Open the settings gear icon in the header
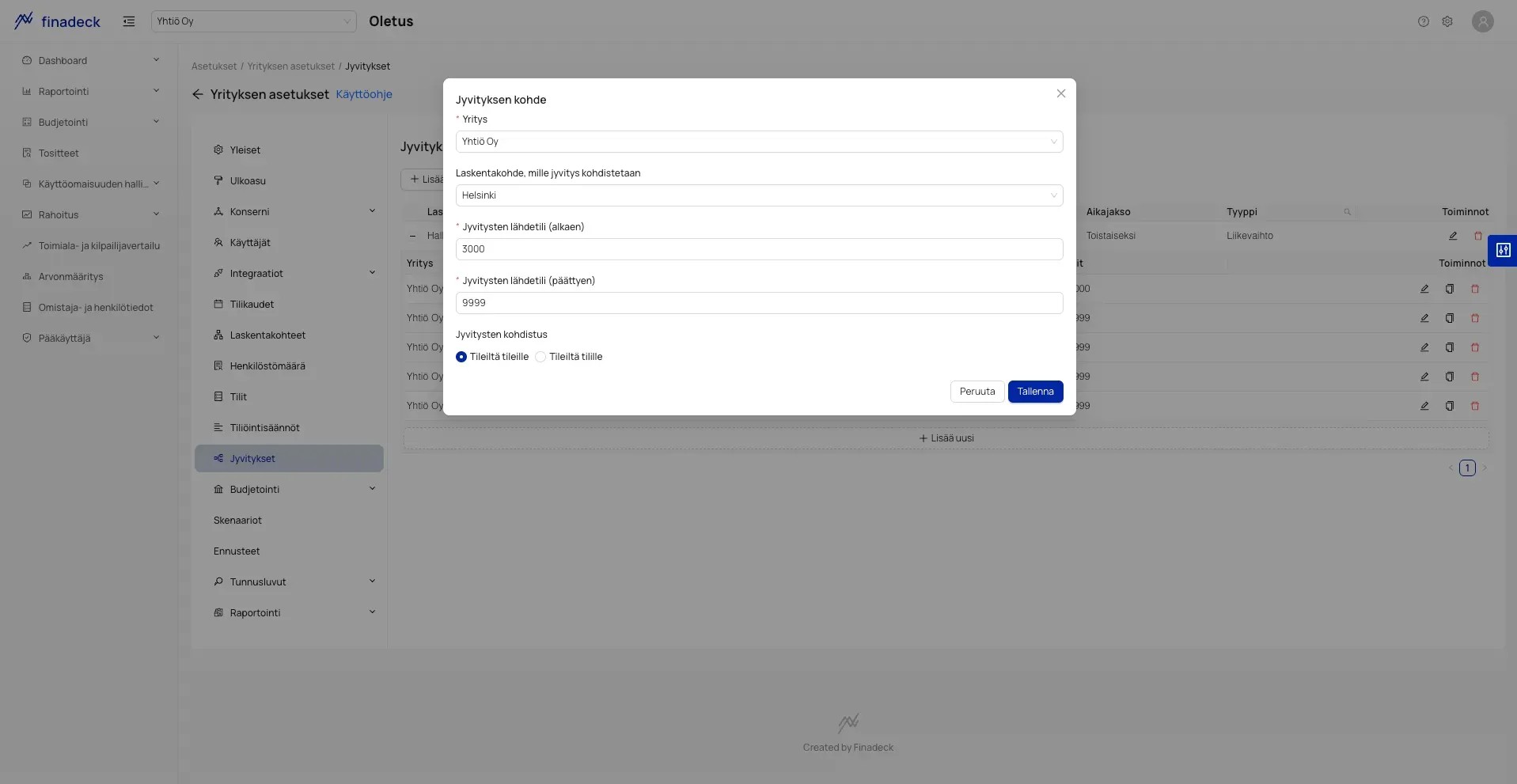 point(1447,21)
